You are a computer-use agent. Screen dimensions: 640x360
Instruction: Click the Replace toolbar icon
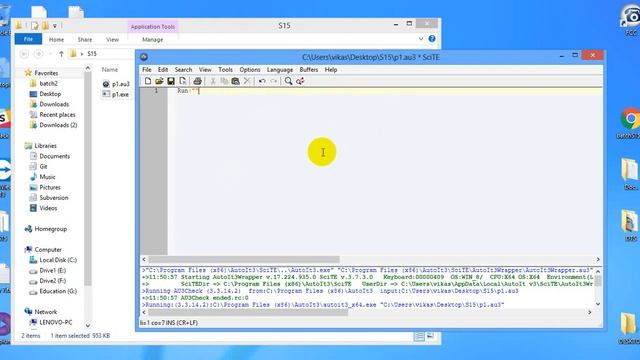(x=300, y=81)
